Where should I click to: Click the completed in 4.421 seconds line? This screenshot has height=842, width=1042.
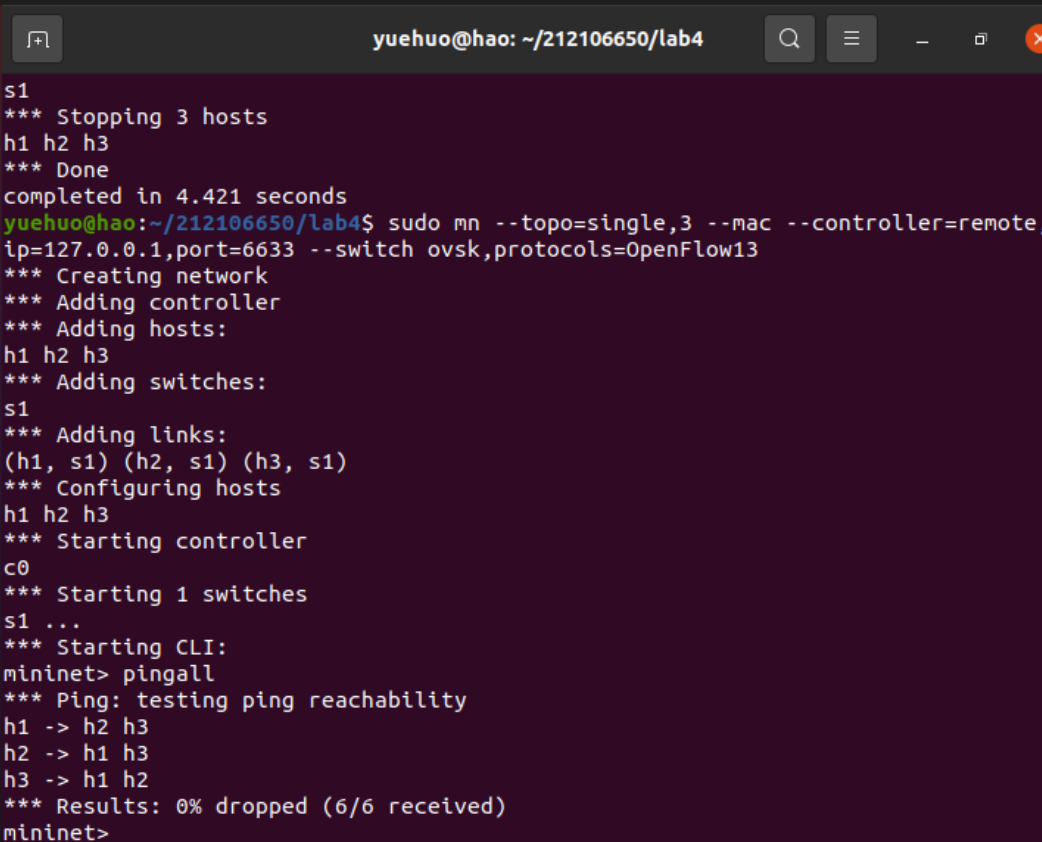click(x=175, y=196)
